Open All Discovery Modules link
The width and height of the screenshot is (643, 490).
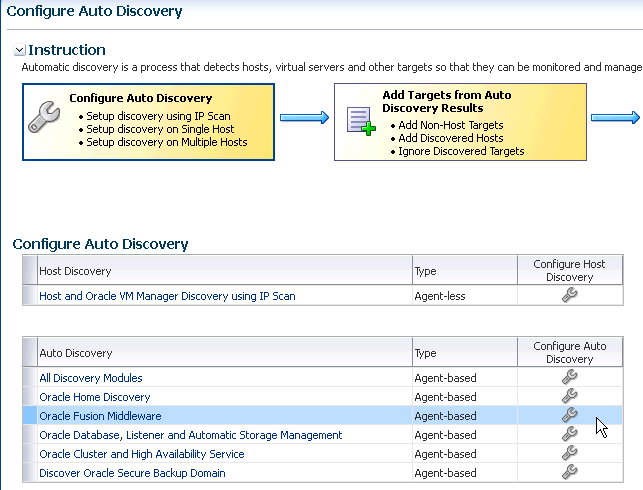click(91, 378)
